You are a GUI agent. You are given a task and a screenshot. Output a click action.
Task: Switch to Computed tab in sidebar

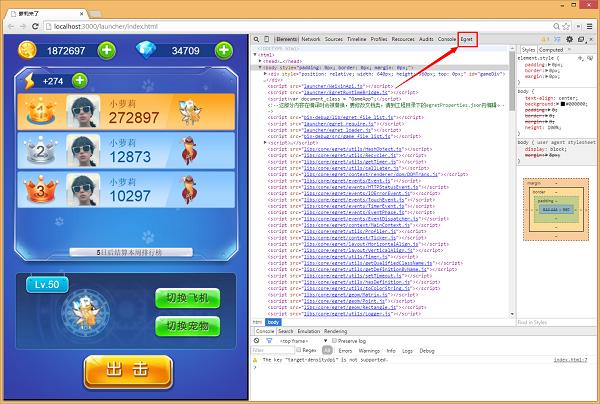coord(551,50)
